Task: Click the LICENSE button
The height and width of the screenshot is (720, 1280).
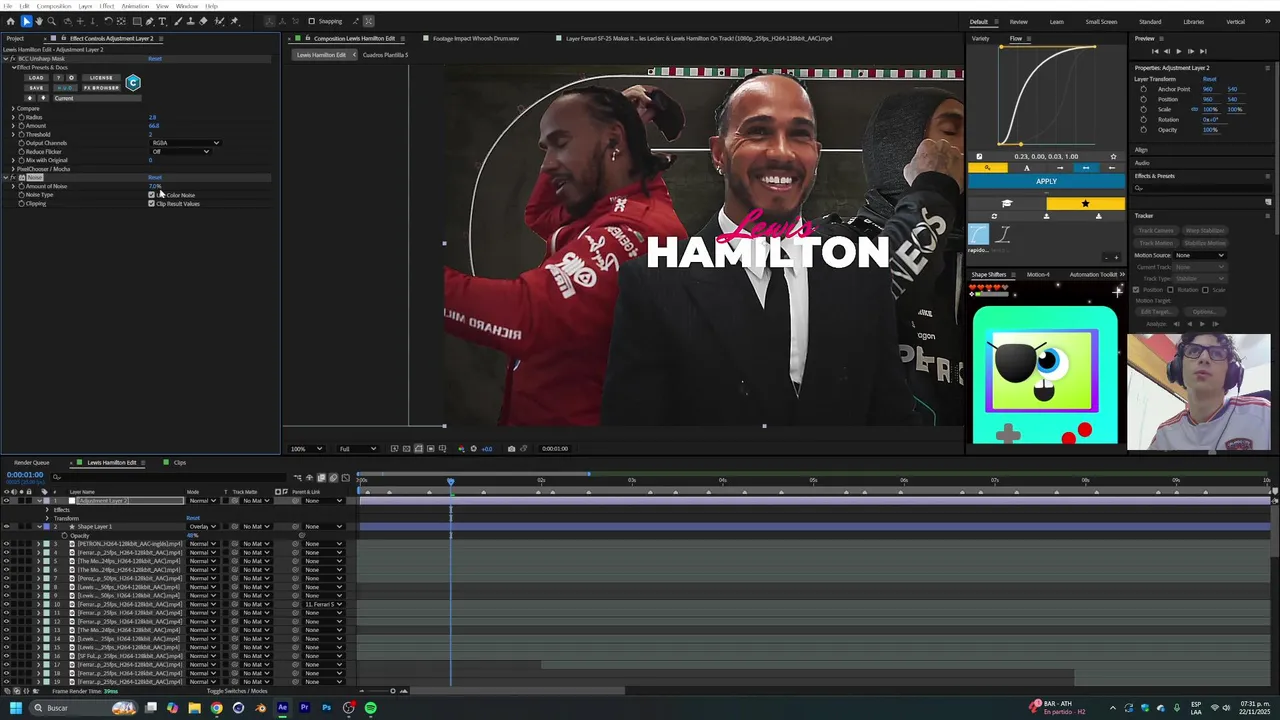Action: [101, 78]
